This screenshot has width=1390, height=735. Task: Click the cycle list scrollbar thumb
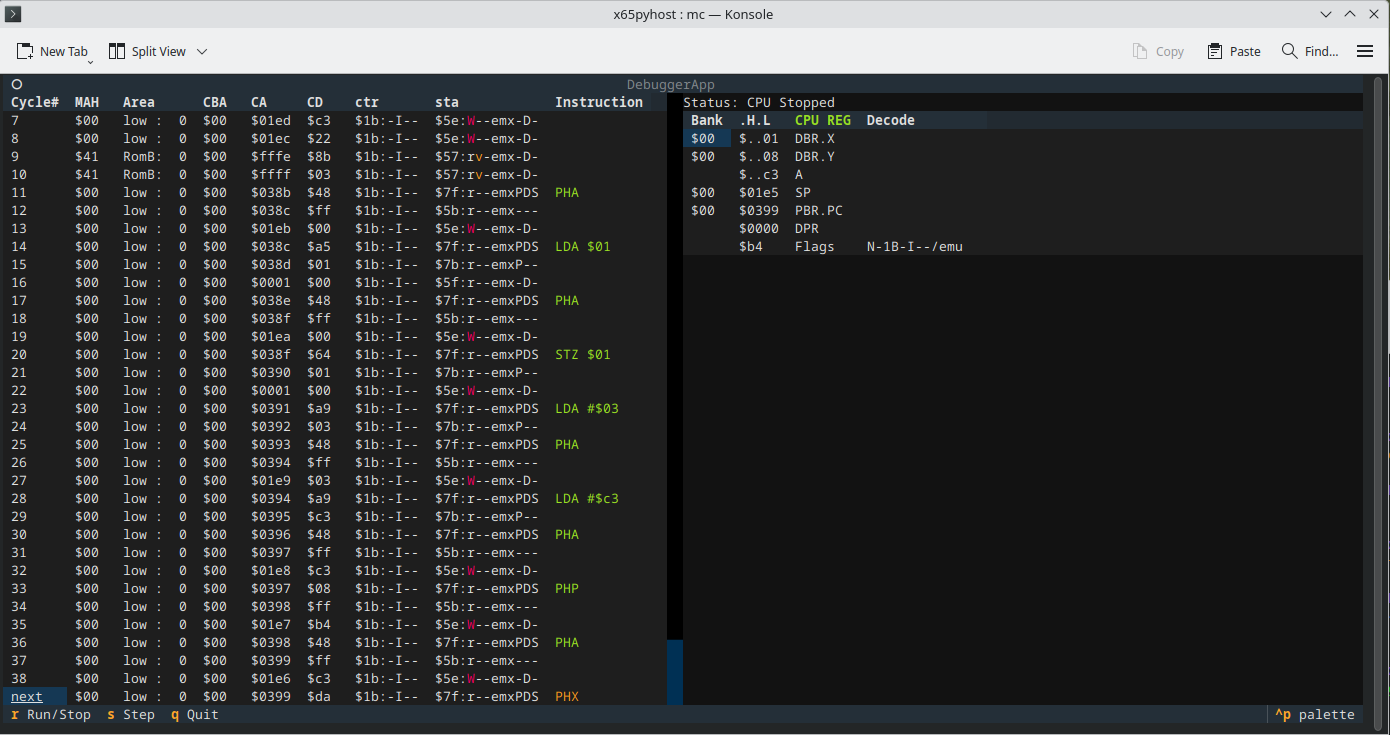coord(675,672)
